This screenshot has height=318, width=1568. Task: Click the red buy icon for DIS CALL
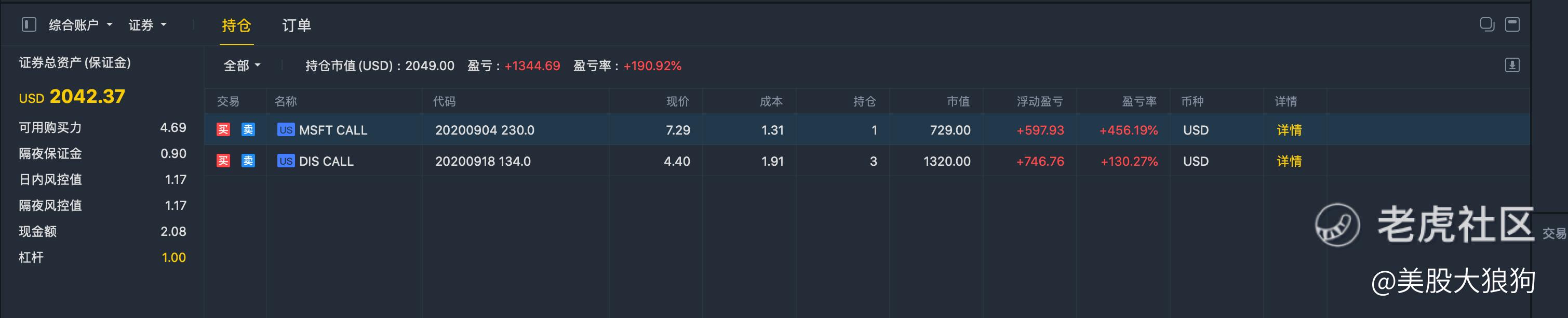(223, 161)
